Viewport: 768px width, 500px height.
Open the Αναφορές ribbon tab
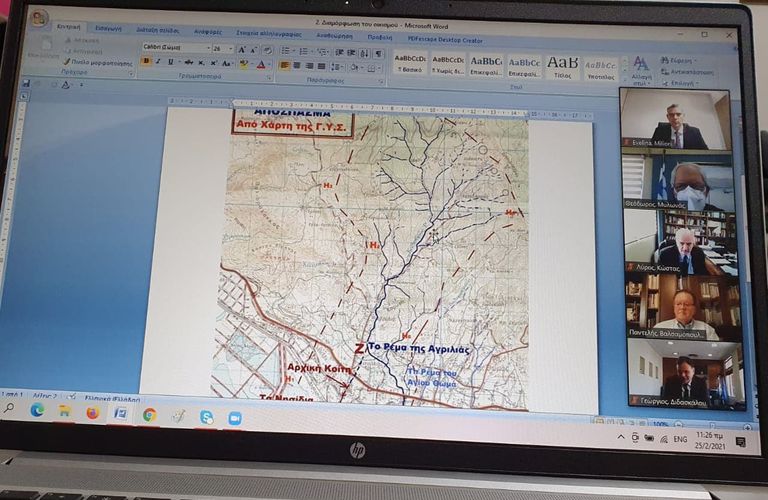click(x=208, y=32)
